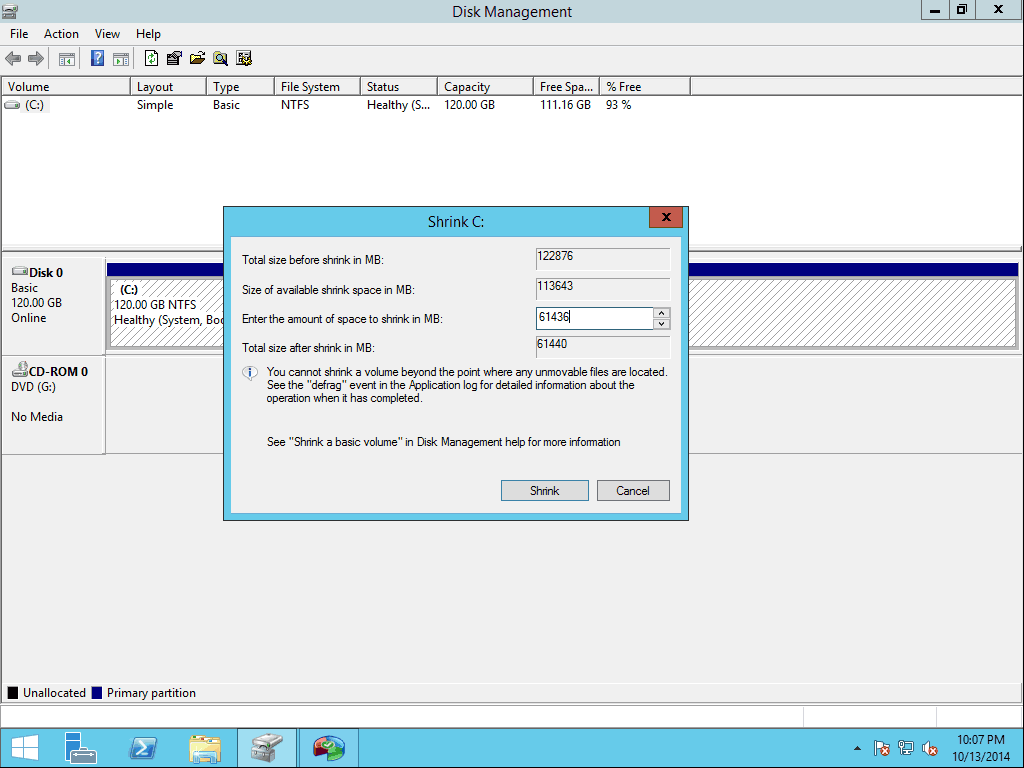This screenshot has width=1024, height=768.
Task: Click the info icon in Shrink dialog
Action: click(249, 373)
